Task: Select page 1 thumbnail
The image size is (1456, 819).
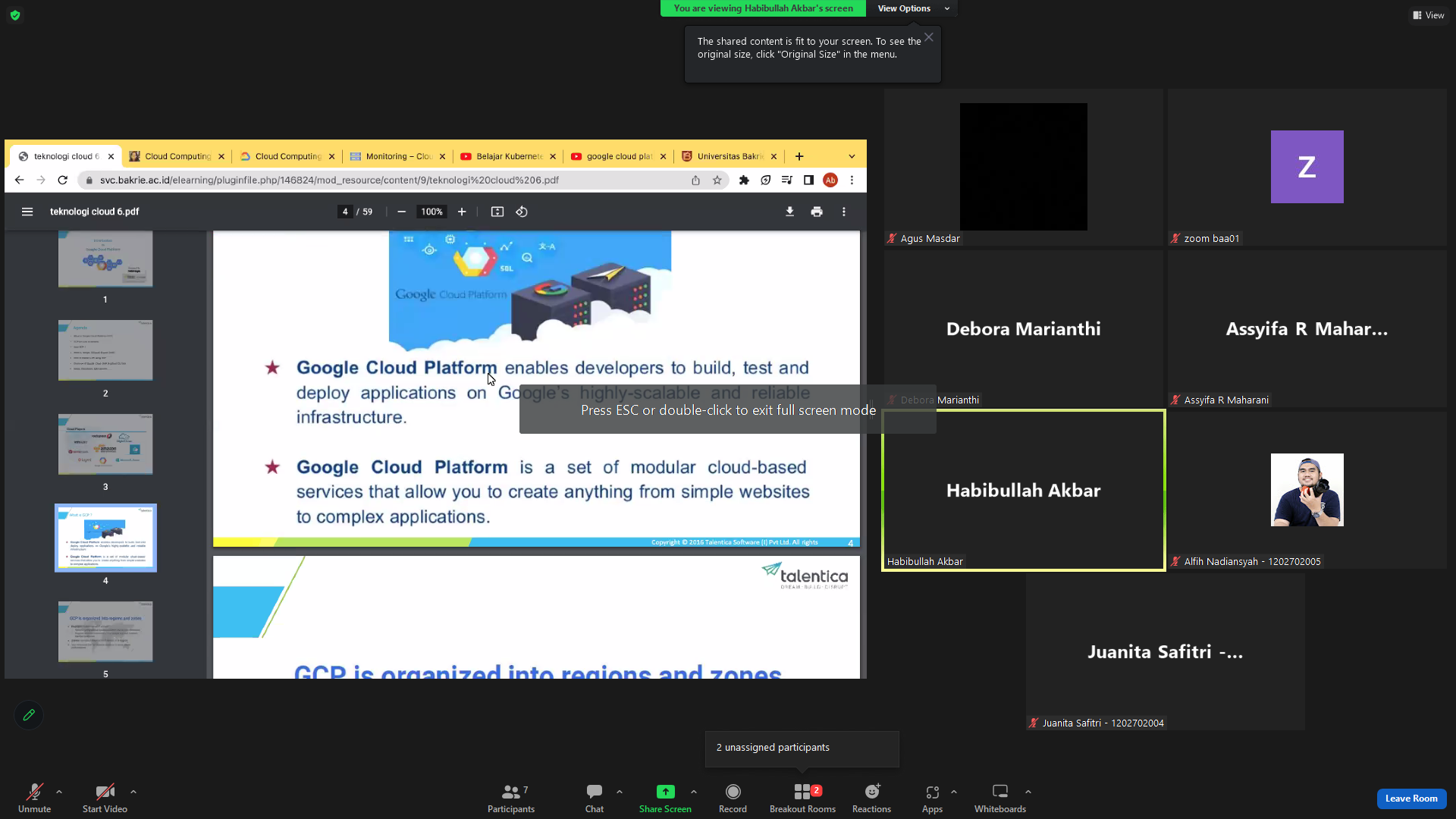Action: pyautogui.click(x=105, y=259)
